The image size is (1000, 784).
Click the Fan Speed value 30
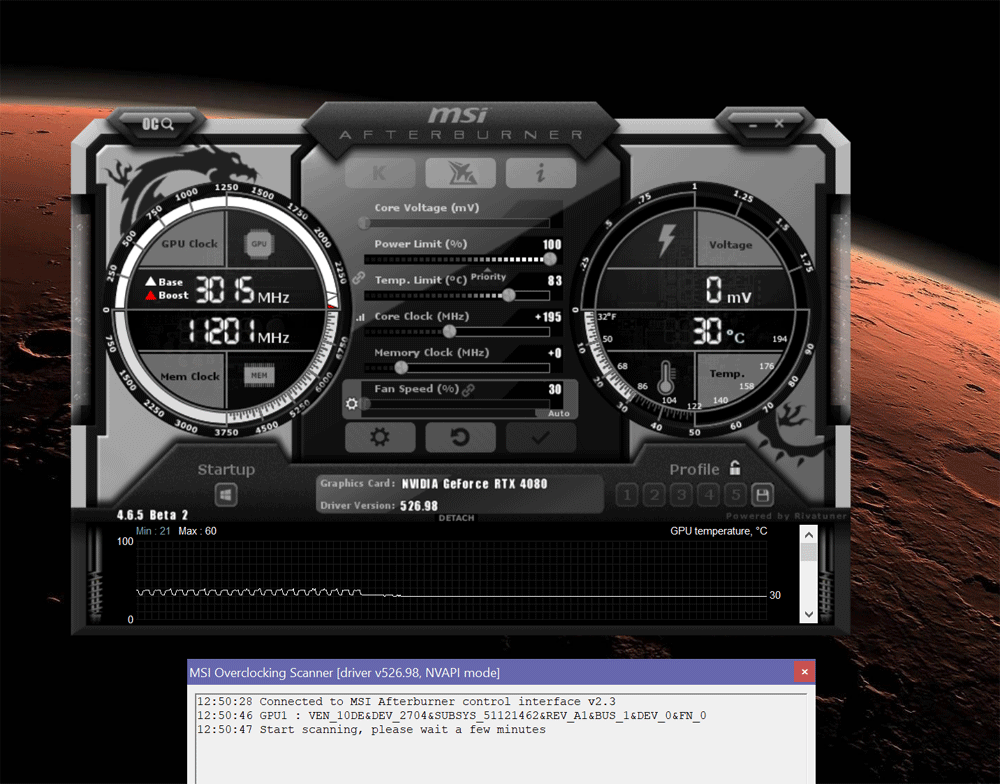[x=555, y=389]
